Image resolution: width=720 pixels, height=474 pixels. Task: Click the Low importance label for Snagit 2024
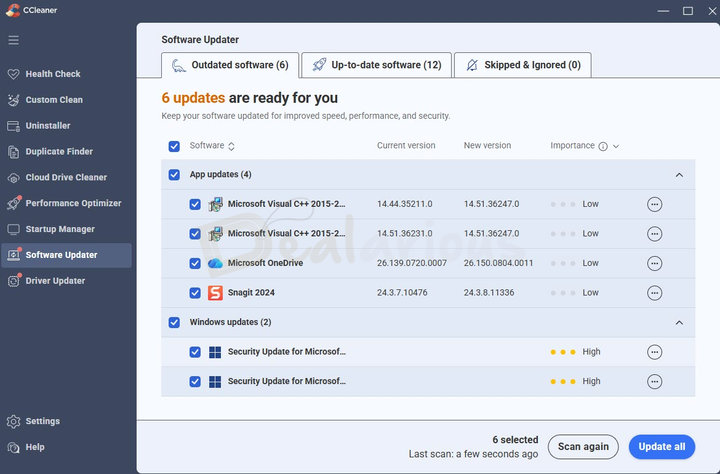[591, 293]
